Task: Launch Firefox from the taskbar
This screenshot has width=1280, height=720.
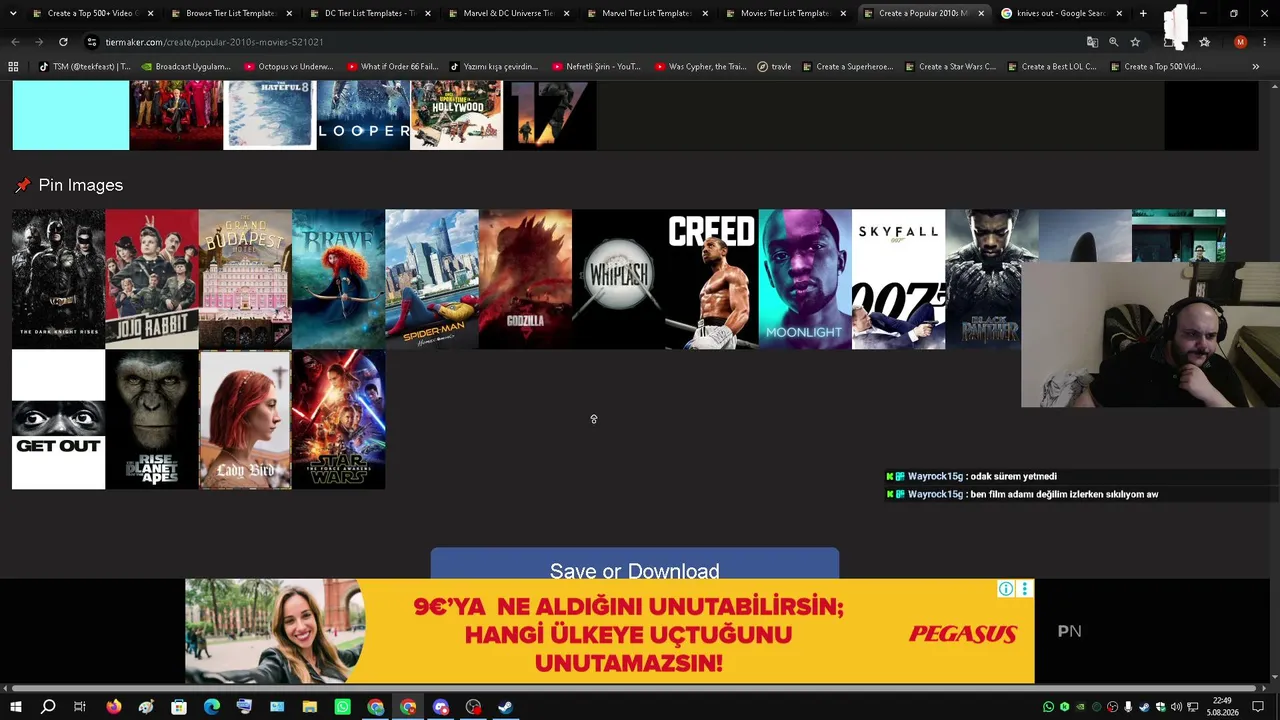Action: click(x=113, y=707)
